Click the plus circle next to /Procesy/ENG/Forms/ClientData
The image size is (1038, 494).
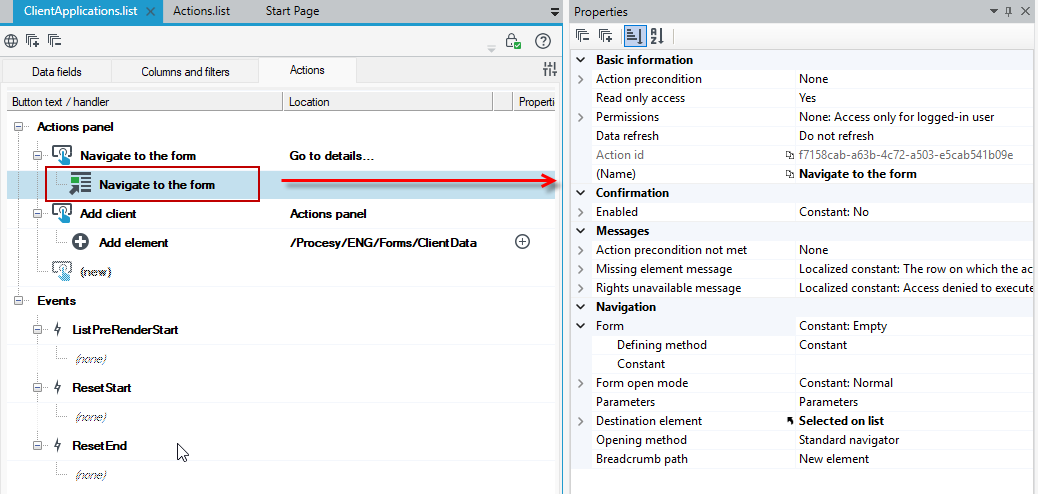coord(522,242)
